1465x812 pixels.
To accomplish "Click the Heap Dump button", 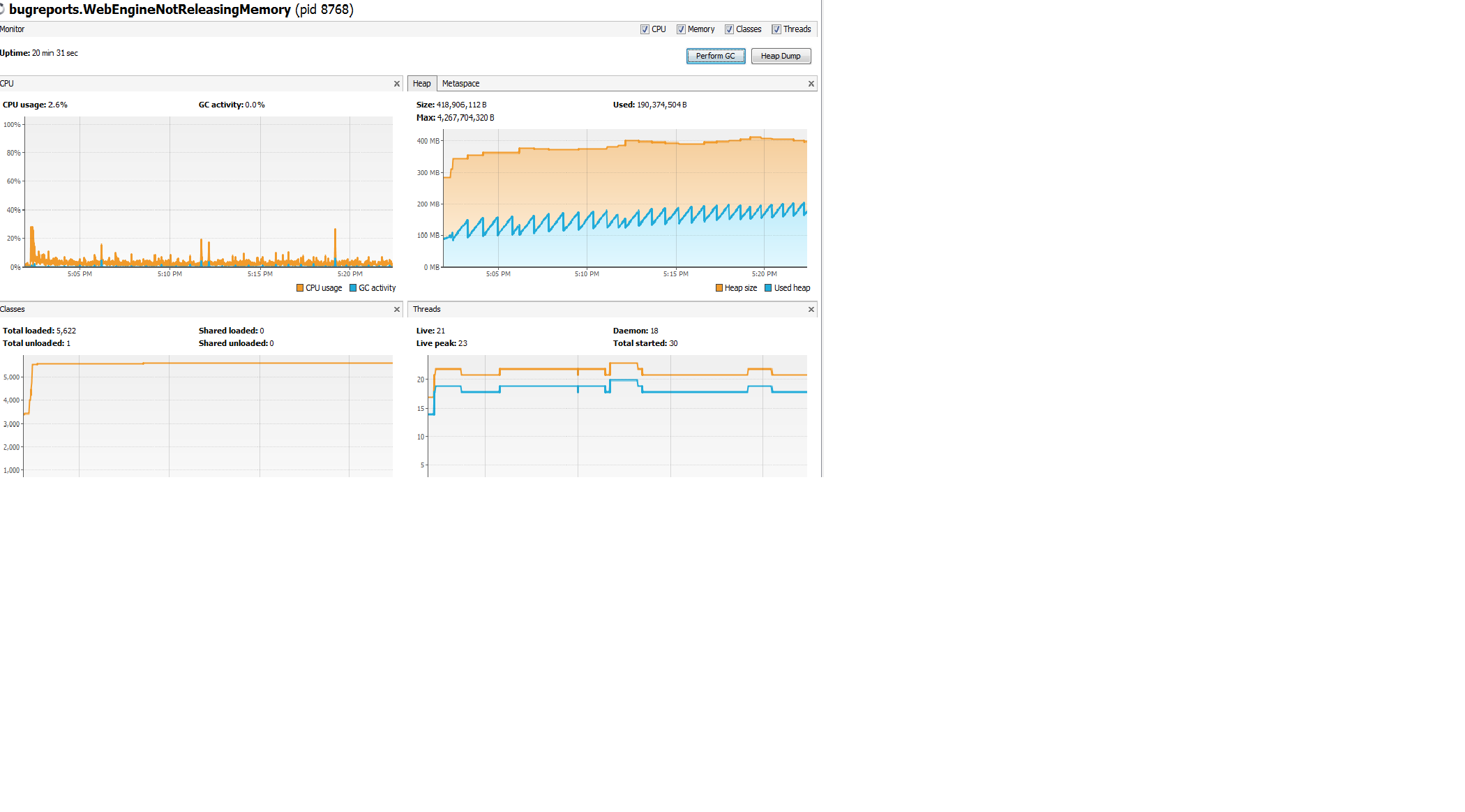I will [x=780, y=56].
